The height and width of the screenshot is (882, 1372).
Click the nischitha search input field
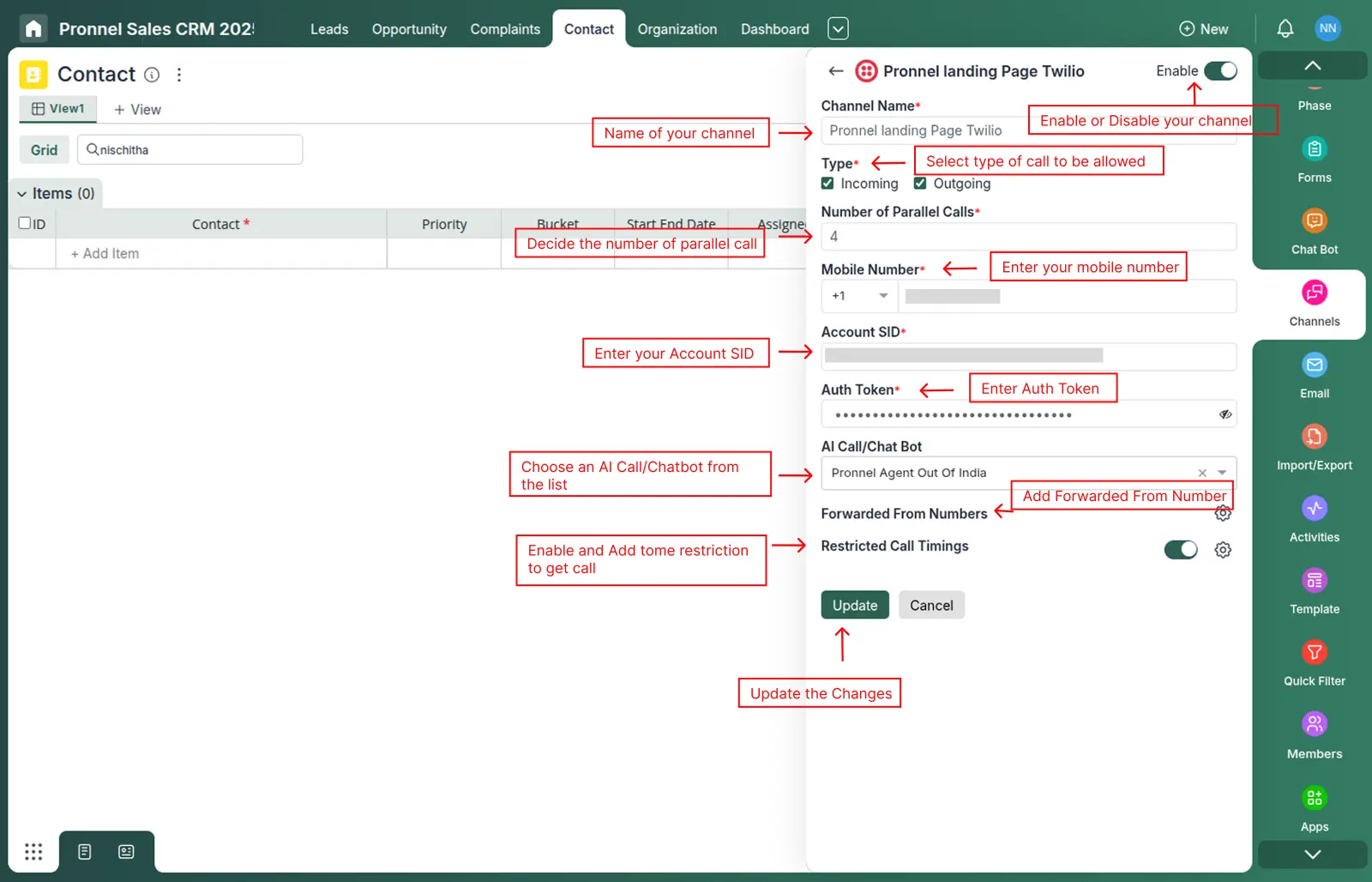pos(189,149)
